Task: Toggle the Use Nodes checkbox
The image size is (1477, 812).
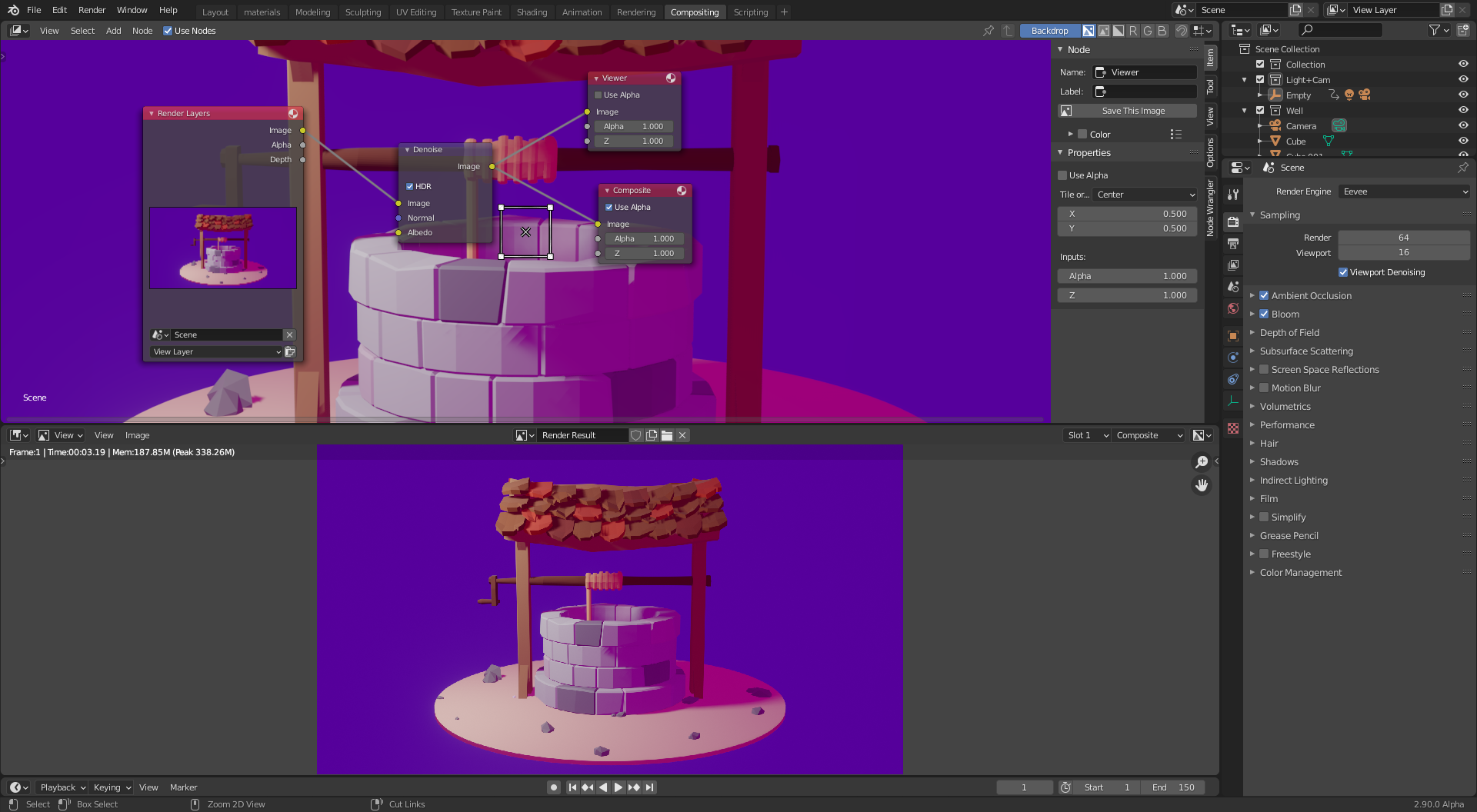Action: pyautogui.click(x=168, y=31)
